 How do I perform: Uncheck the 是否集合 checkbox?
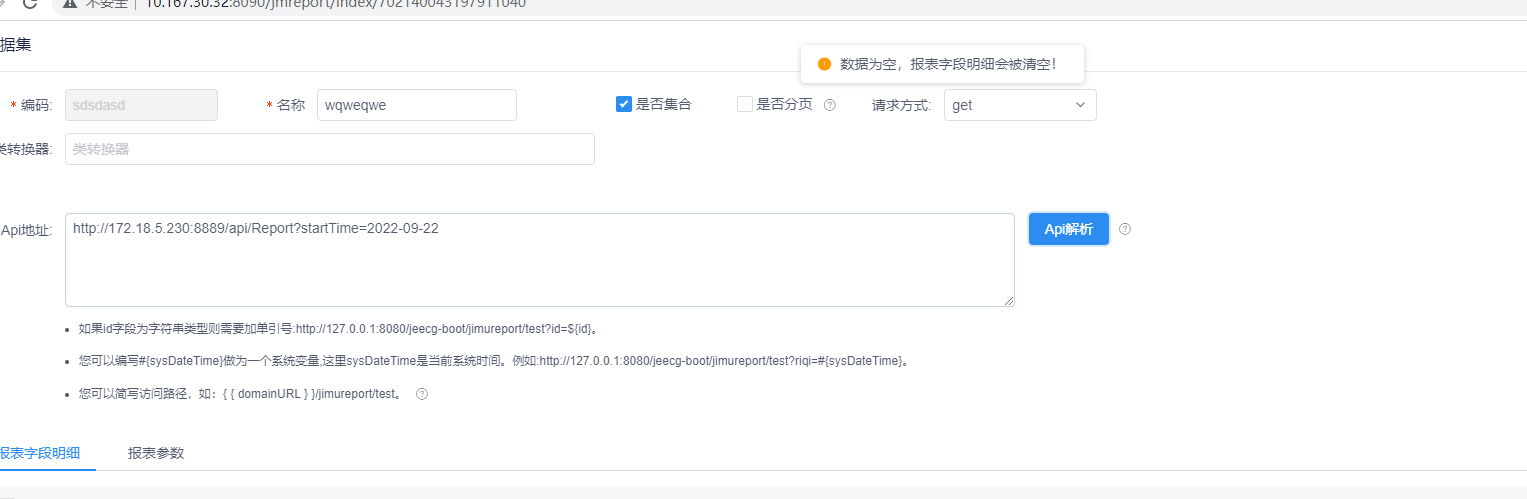[624, 104]
